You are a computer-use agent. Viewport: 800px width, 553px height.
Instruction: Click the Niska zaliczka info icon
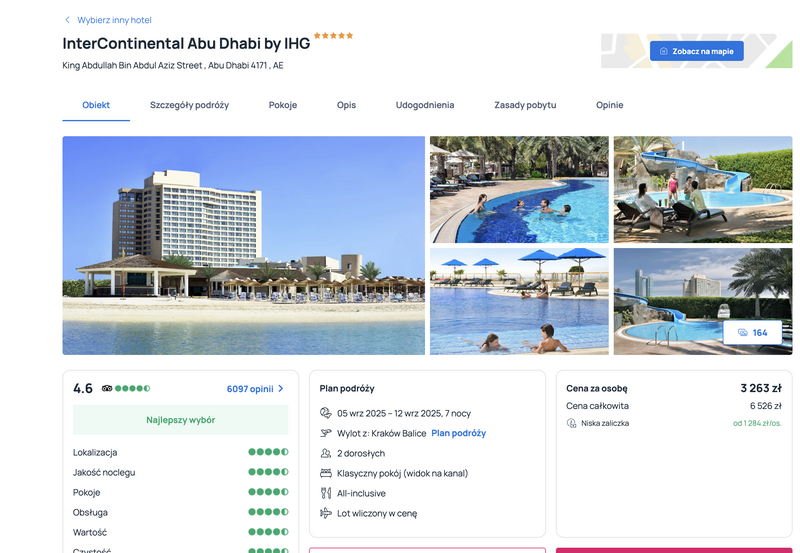pyautogui.click(x=571, y=423)
